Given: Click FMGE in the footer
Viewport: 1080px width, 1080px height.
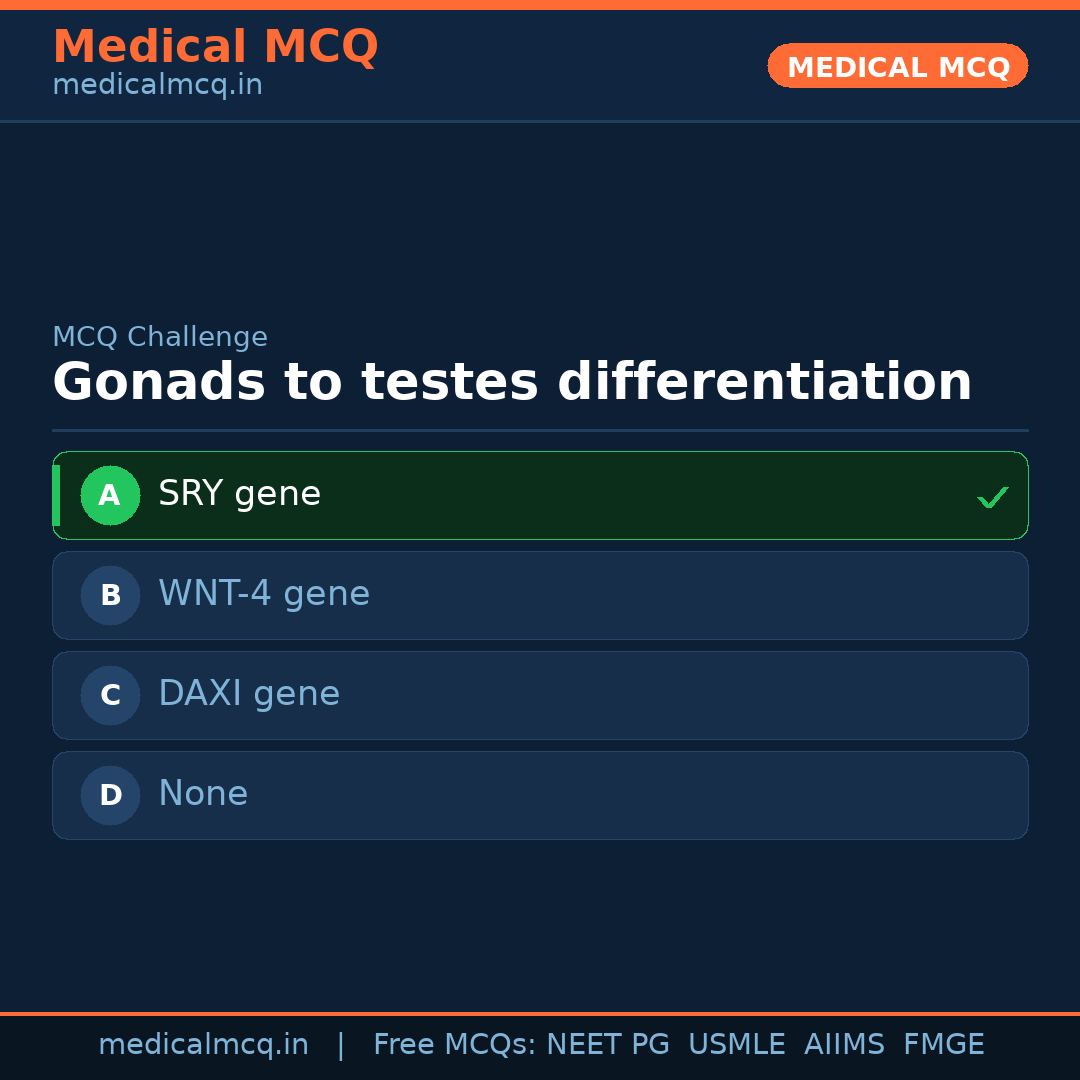Looking at the screenshot, I should click(943, 1045).
